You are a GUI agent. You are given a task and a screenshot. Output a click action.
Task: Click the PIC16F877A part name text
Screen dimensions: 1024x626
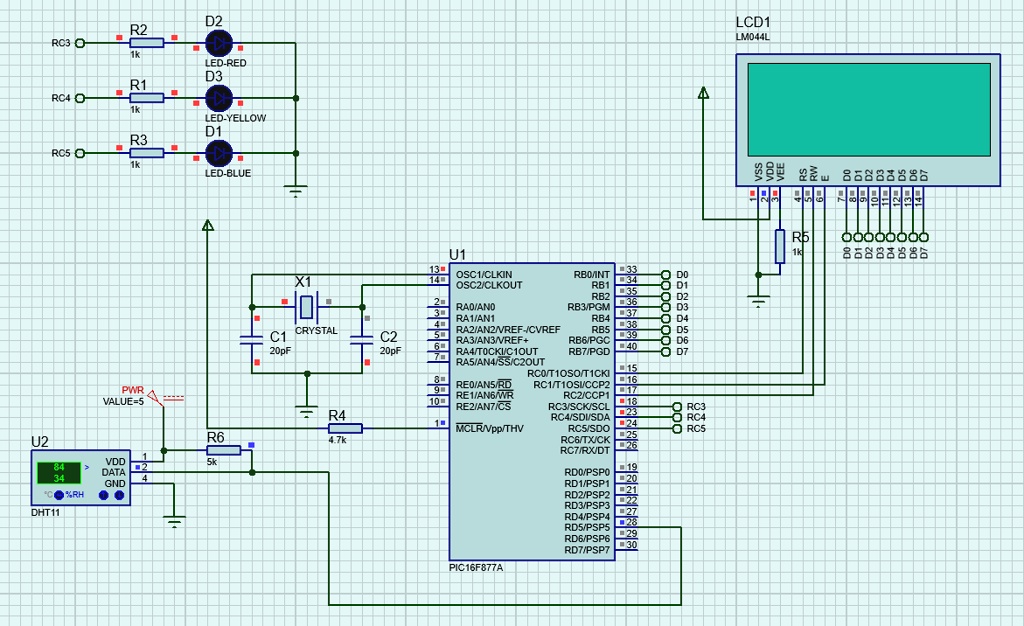pos(476,568)
